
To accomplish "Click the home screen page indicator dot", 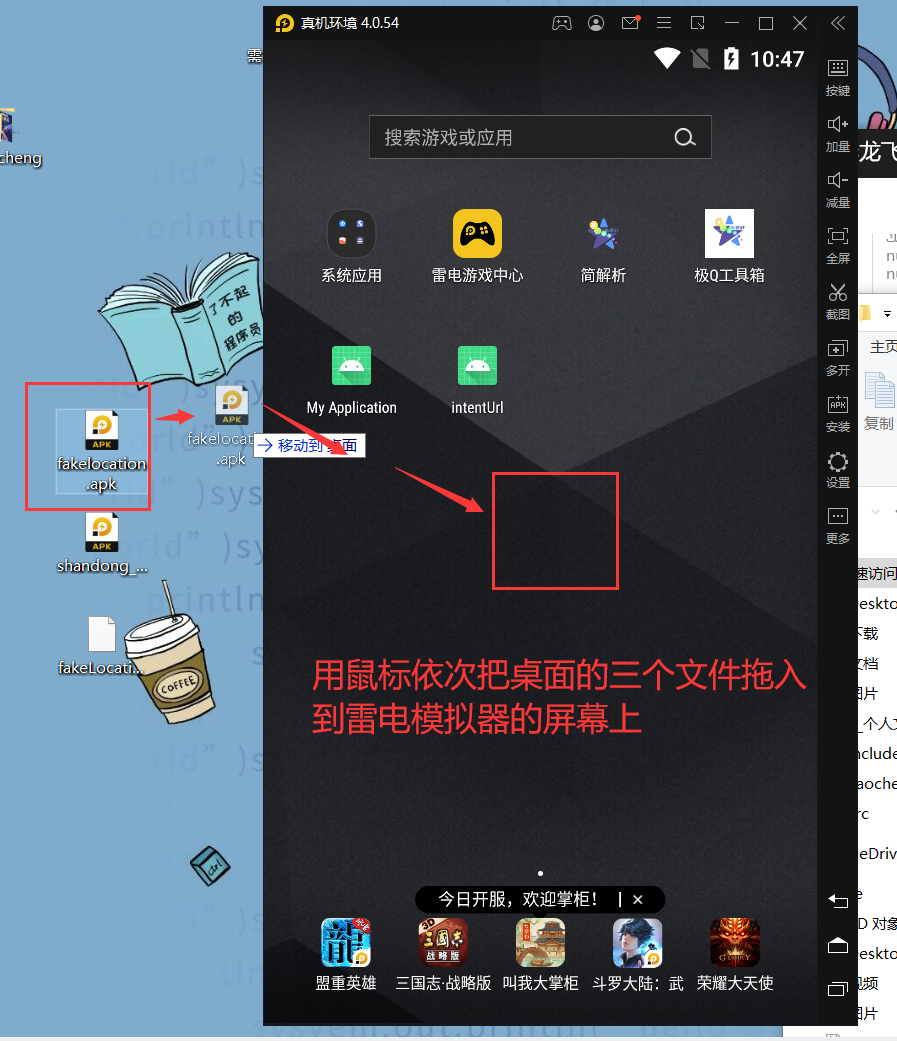I will (540, 874).
